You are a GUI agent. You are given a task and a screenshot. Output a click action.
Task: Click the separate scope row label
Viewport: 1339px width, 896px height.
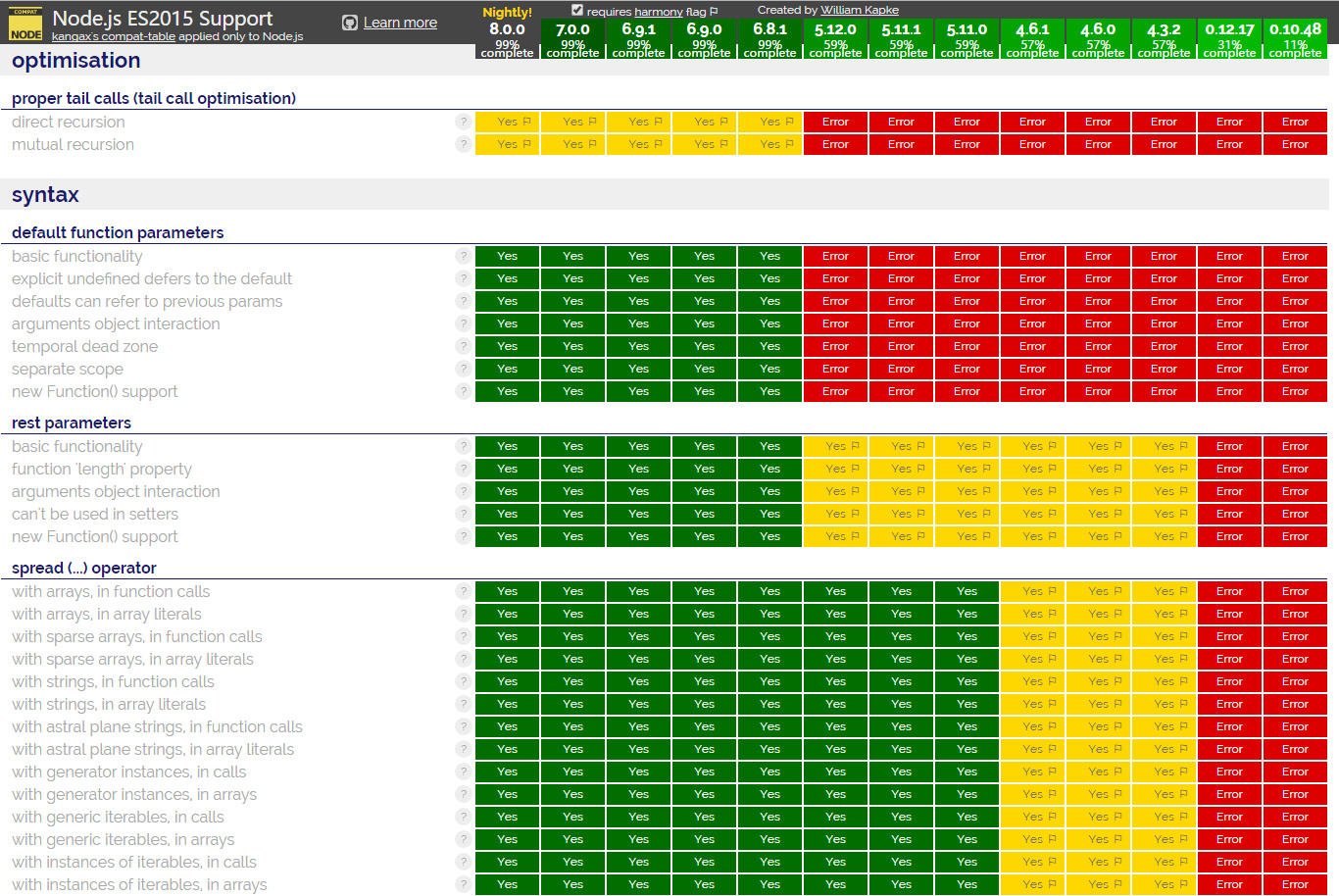(68, 369)
